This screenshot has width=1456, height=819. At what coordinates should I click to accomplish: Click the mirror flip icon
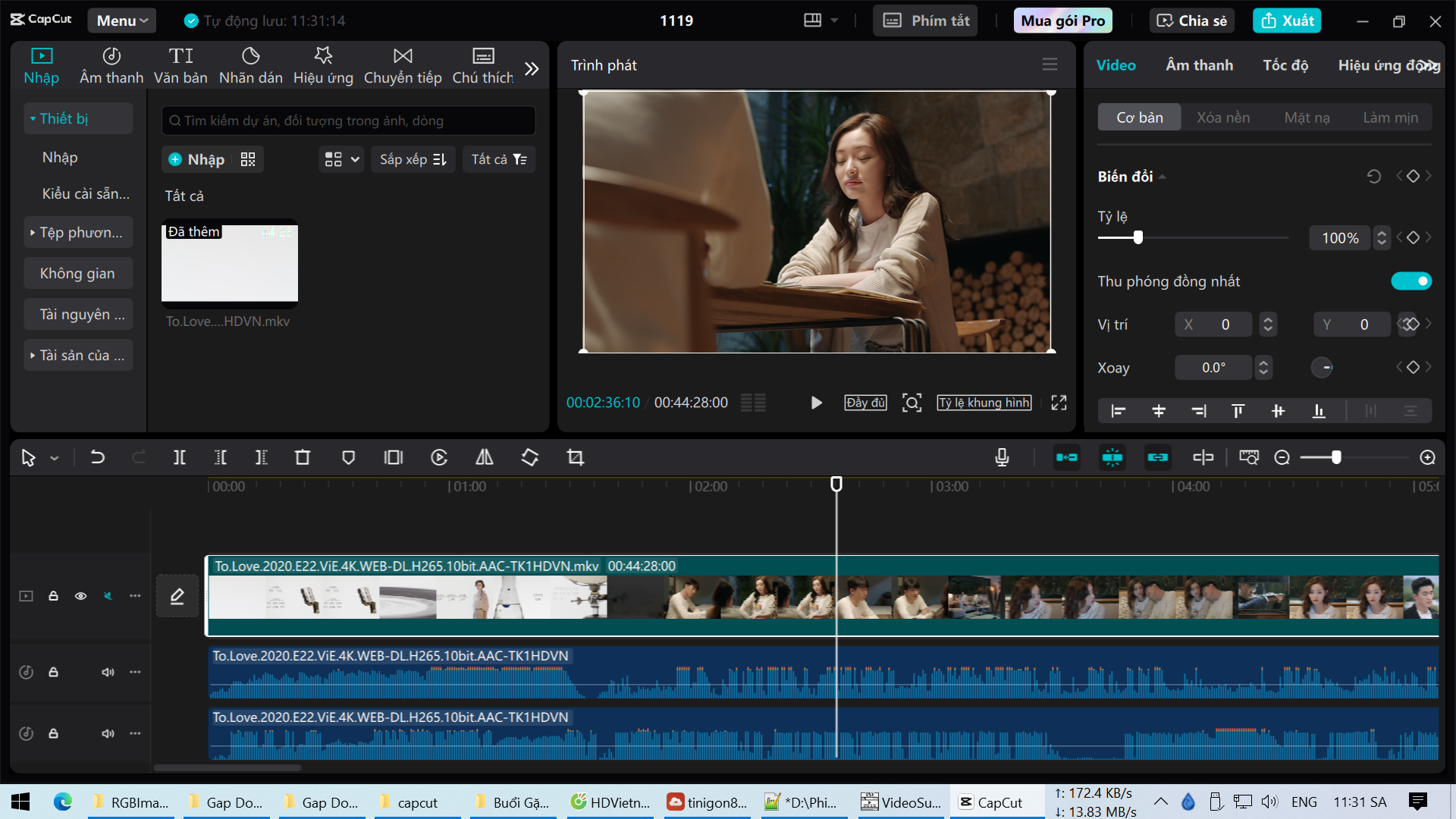[484, 457]
